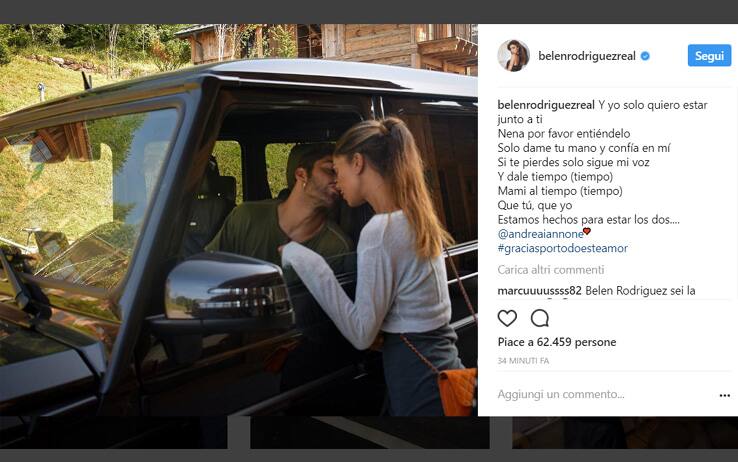Open the bottom left thumbnail behind the post
Image resolution: width=738 pixels, height=462 pixels.
point(113,432)
